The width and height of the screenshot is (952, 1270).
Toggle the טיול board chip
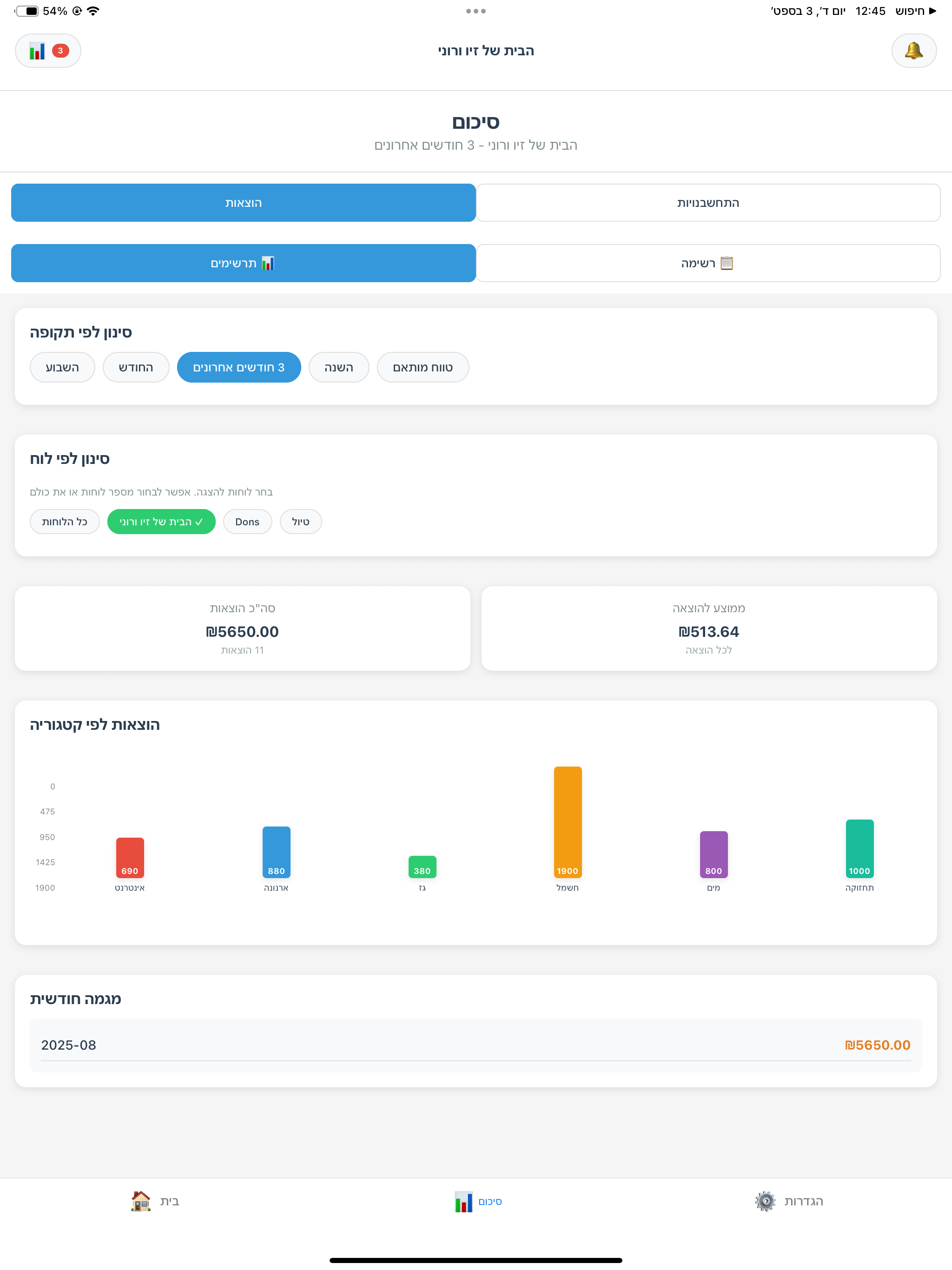click(x=301, y=521)
